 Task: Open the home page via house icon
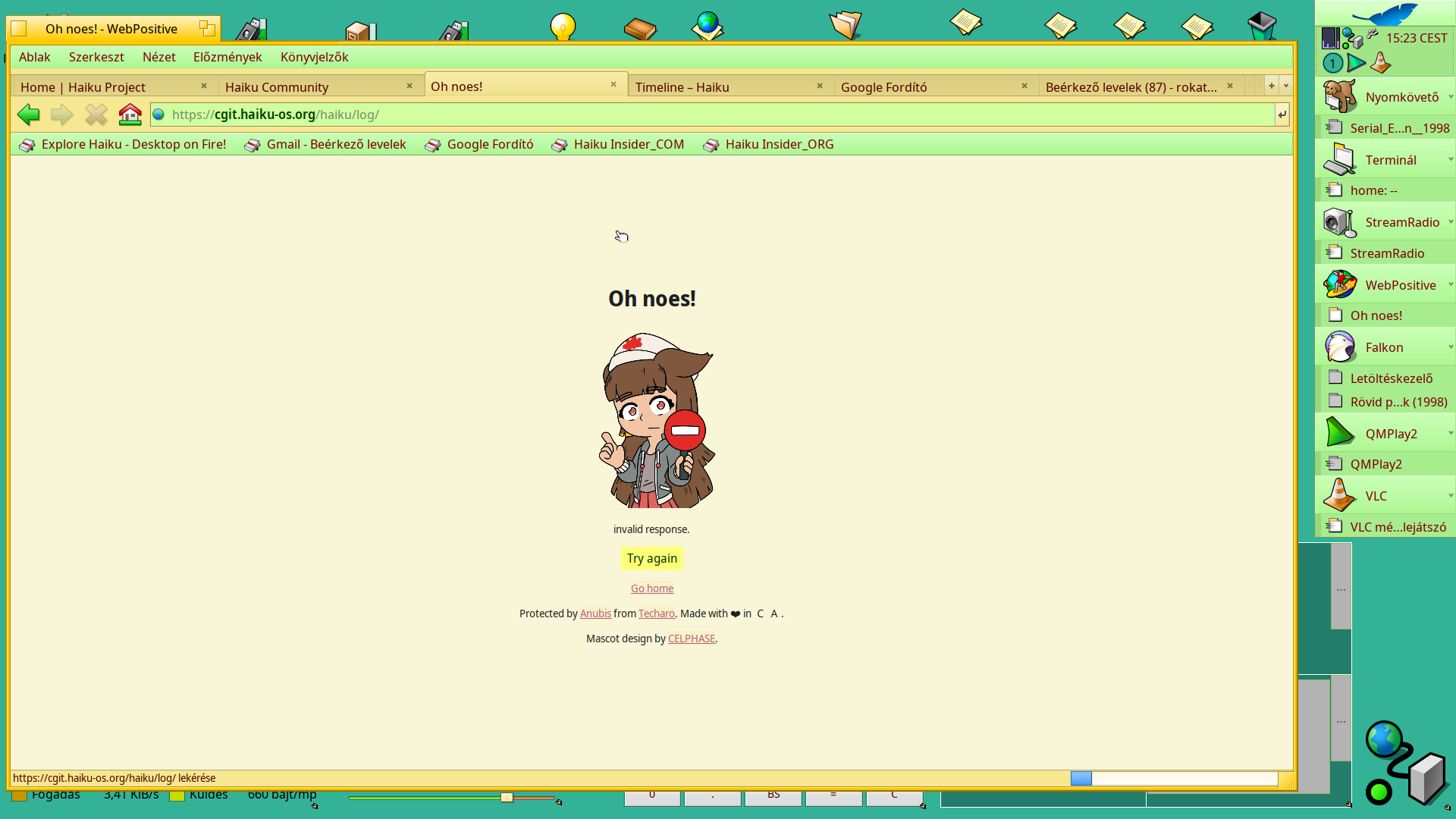[130, 115]
